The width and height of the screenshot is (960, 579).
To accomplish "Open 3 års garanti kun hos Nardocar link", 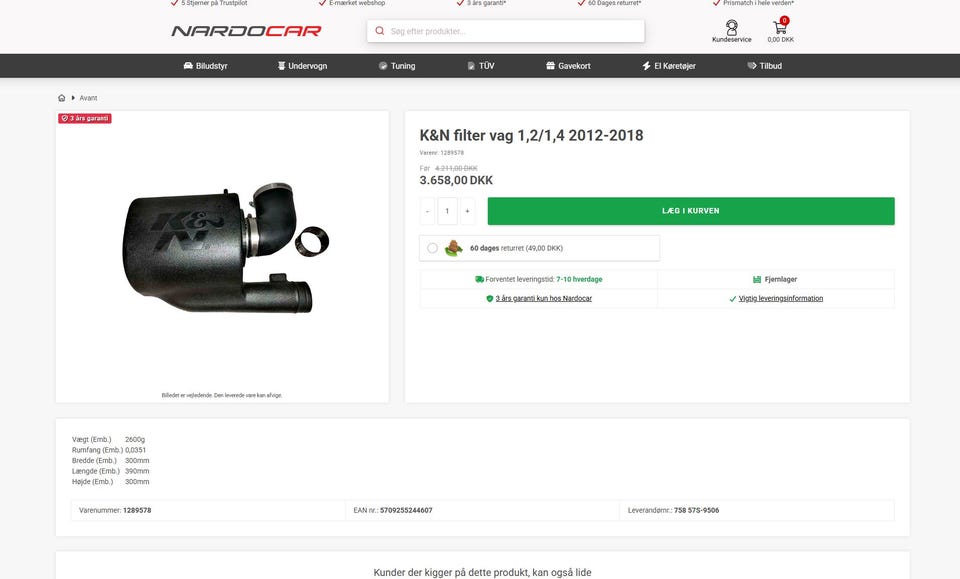I will [544, 299].
